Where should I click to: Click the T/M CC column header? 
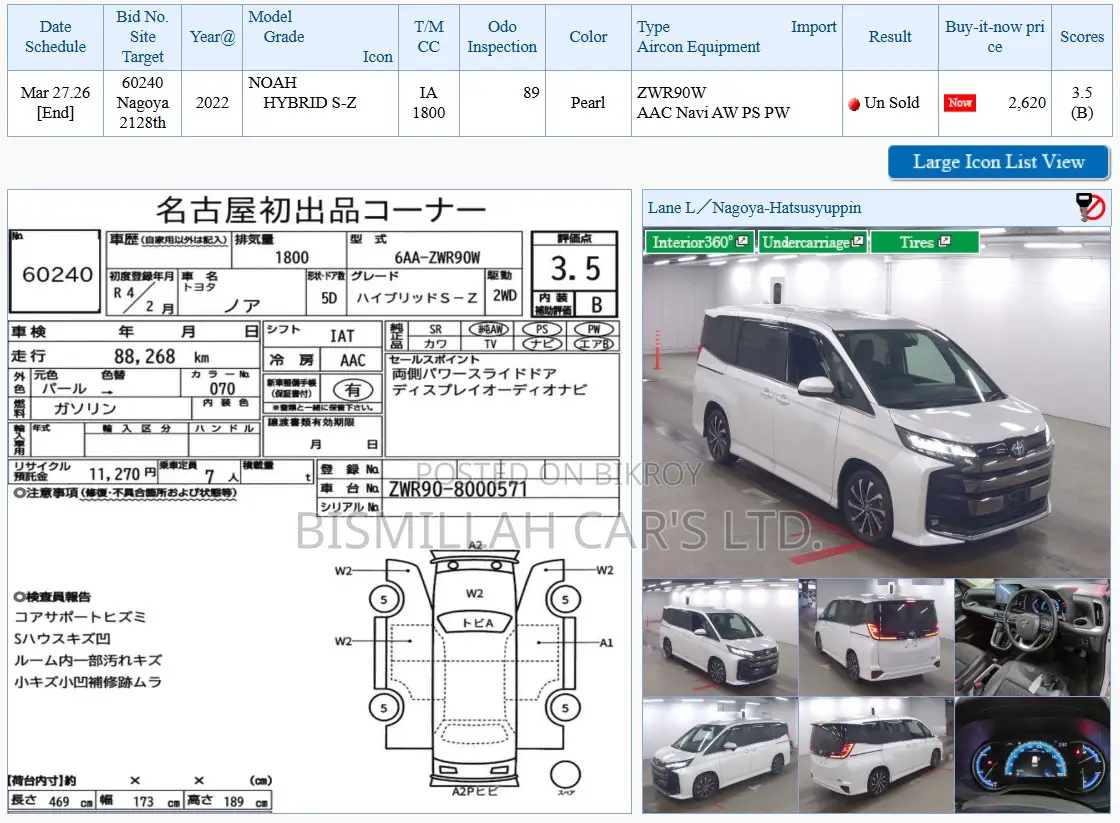click(429, 36)
